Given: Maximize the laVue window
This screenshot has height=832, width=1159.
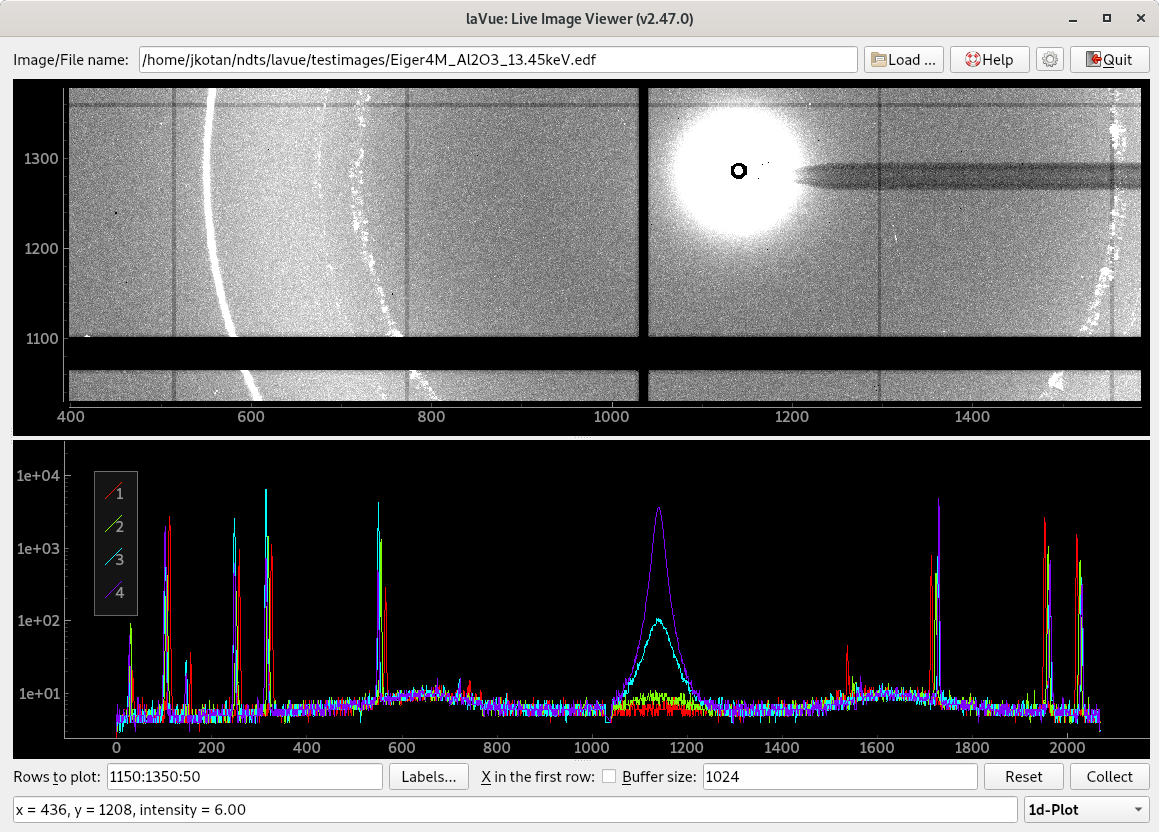Looking at the screenshot, I should tap(1107, 19).
